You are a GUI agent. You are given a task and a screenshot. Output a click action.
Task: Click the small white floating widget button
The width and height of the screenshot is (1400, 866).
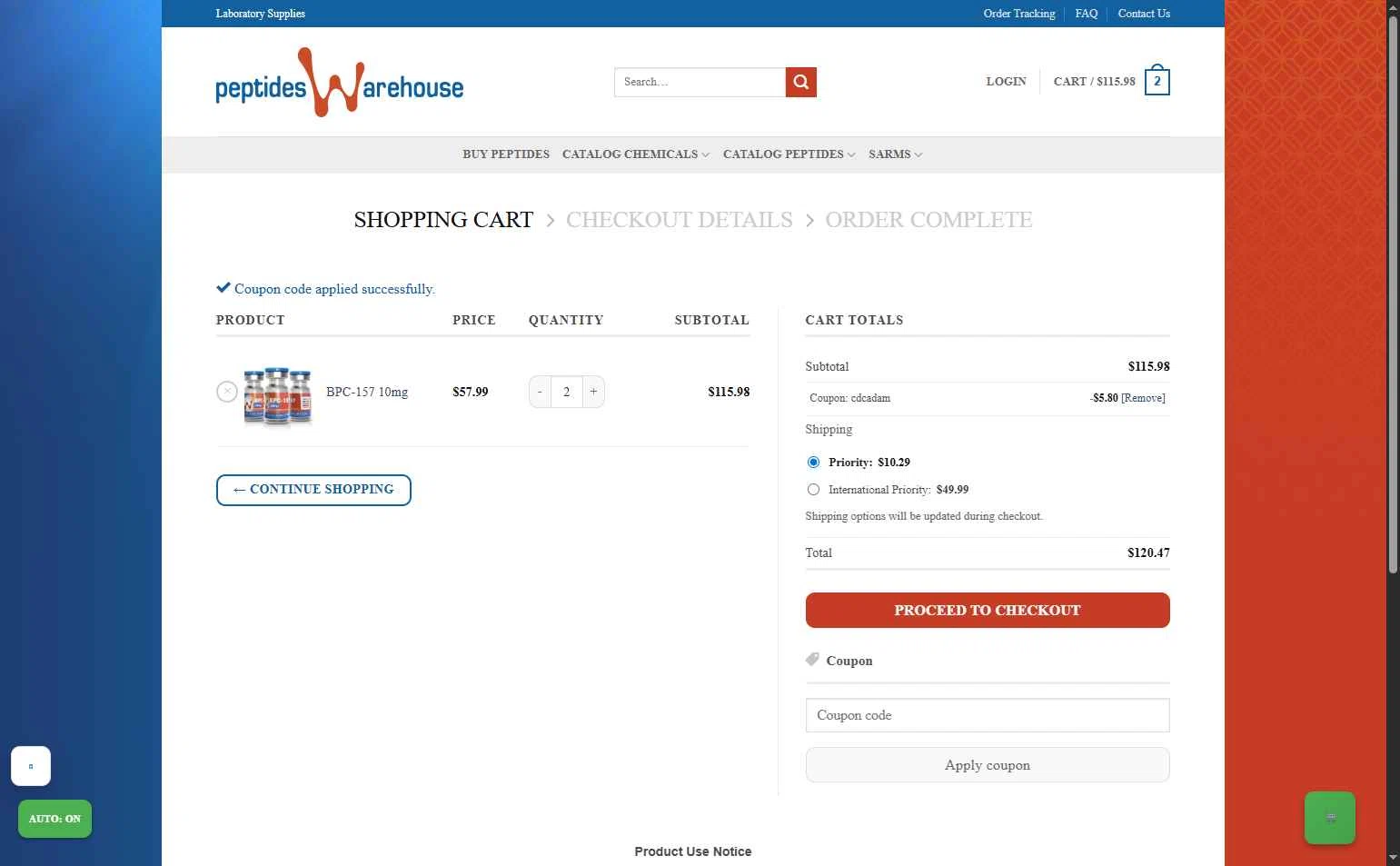point(31,766)
